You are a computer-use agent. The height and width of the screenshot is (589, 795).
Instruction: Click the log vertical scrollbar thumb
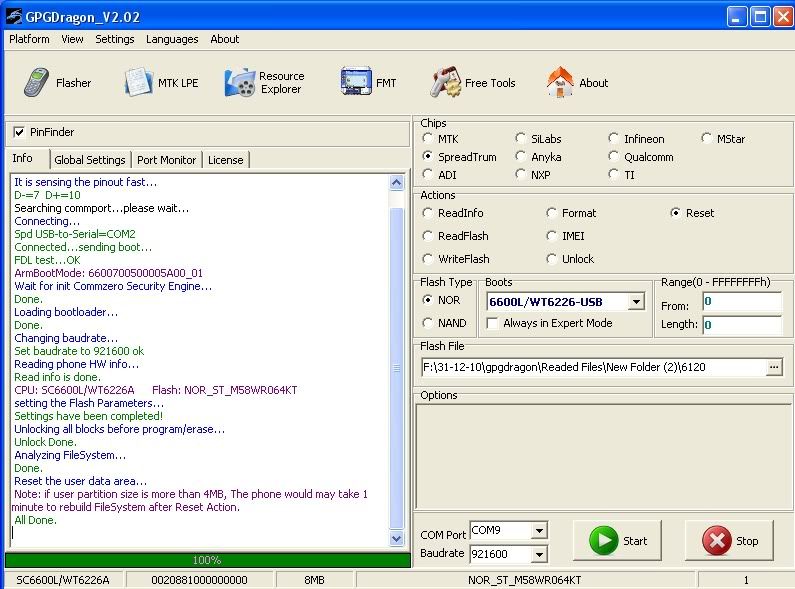(396, 368)
